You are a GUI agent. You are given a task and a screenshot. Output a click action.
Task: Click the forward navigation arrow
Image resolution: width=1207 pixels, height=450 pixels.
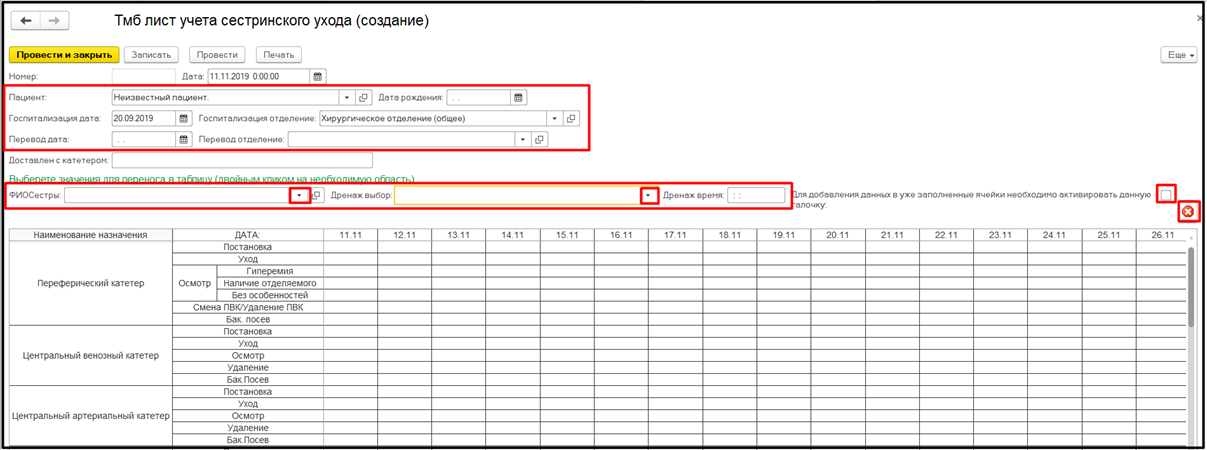click(x=53, y=21)
